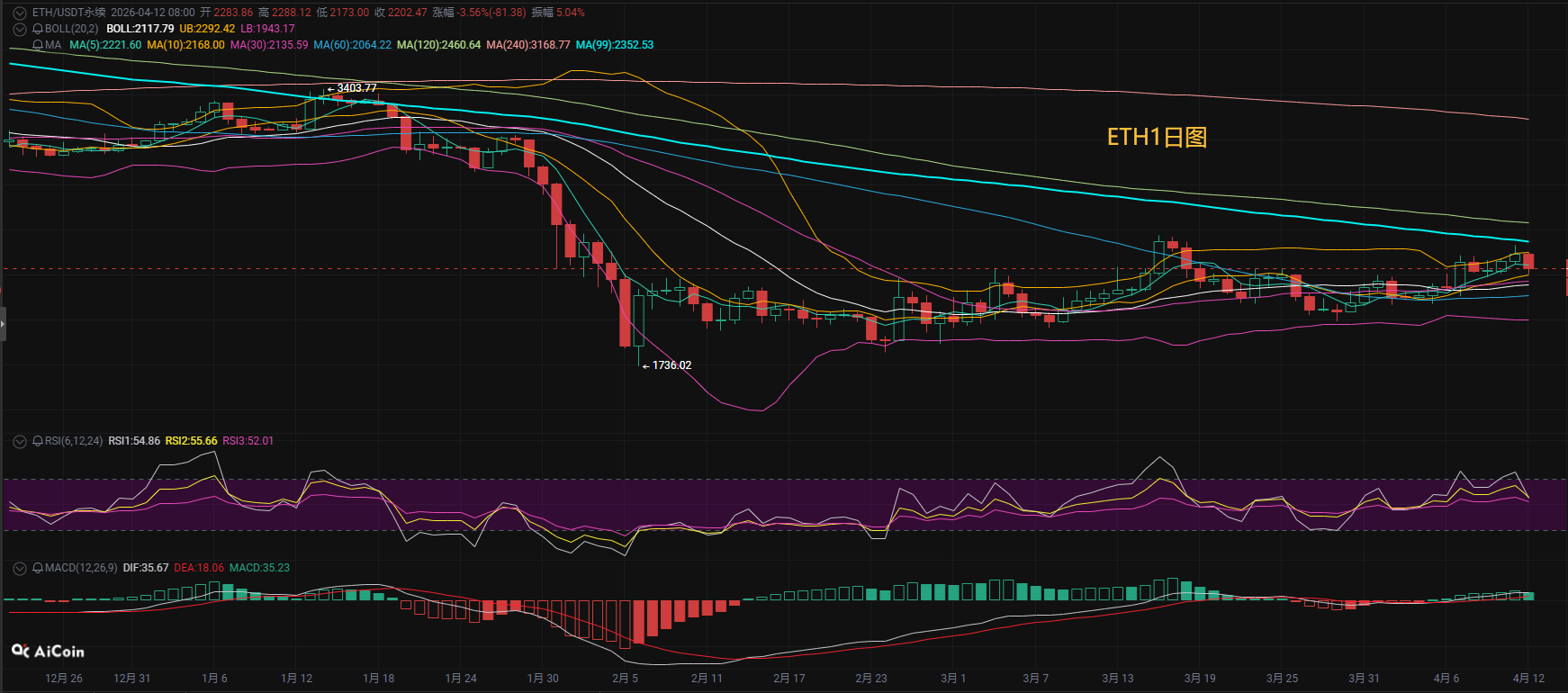Click the RSI alert bell icon
The width and height of the screenshot is (1568, 693).
point(38,441)
